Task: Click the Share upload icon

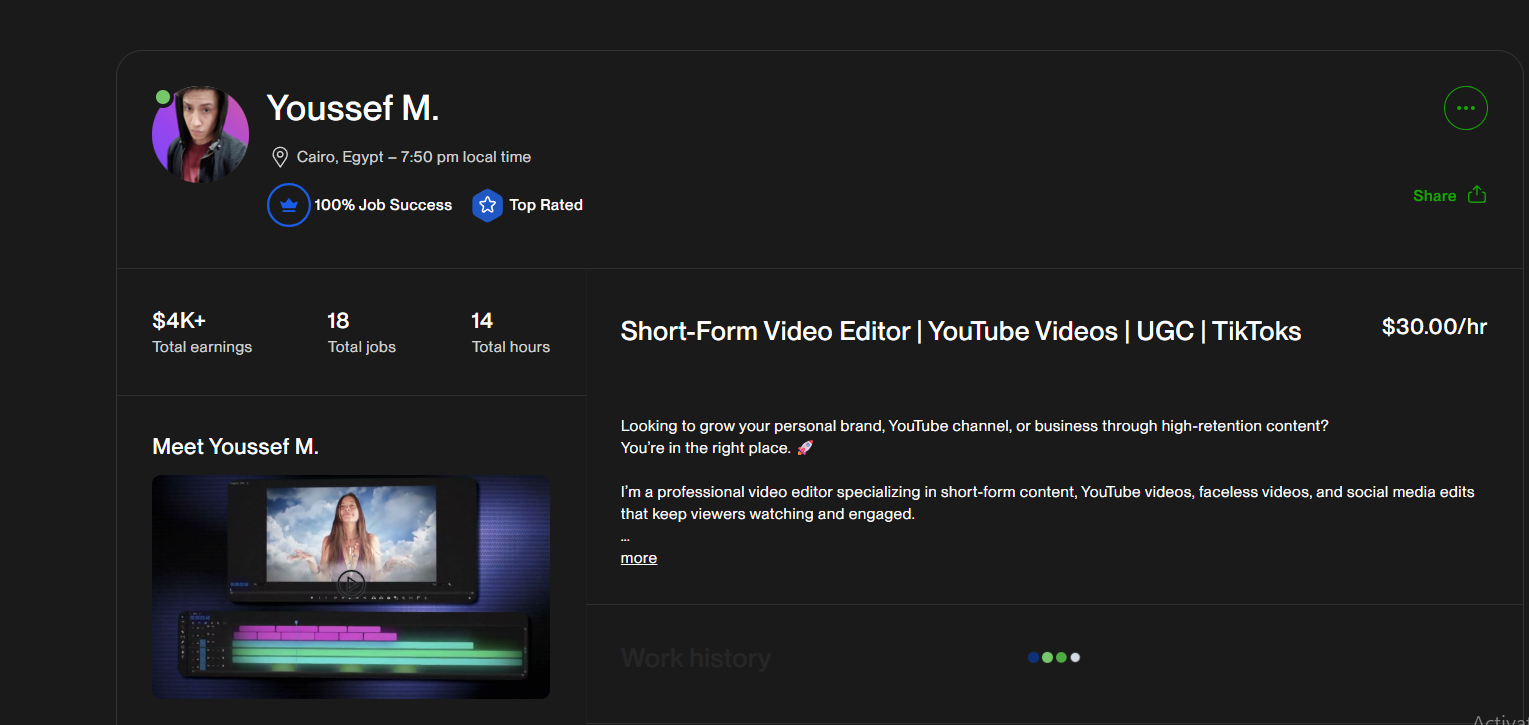Action: 1476,195
